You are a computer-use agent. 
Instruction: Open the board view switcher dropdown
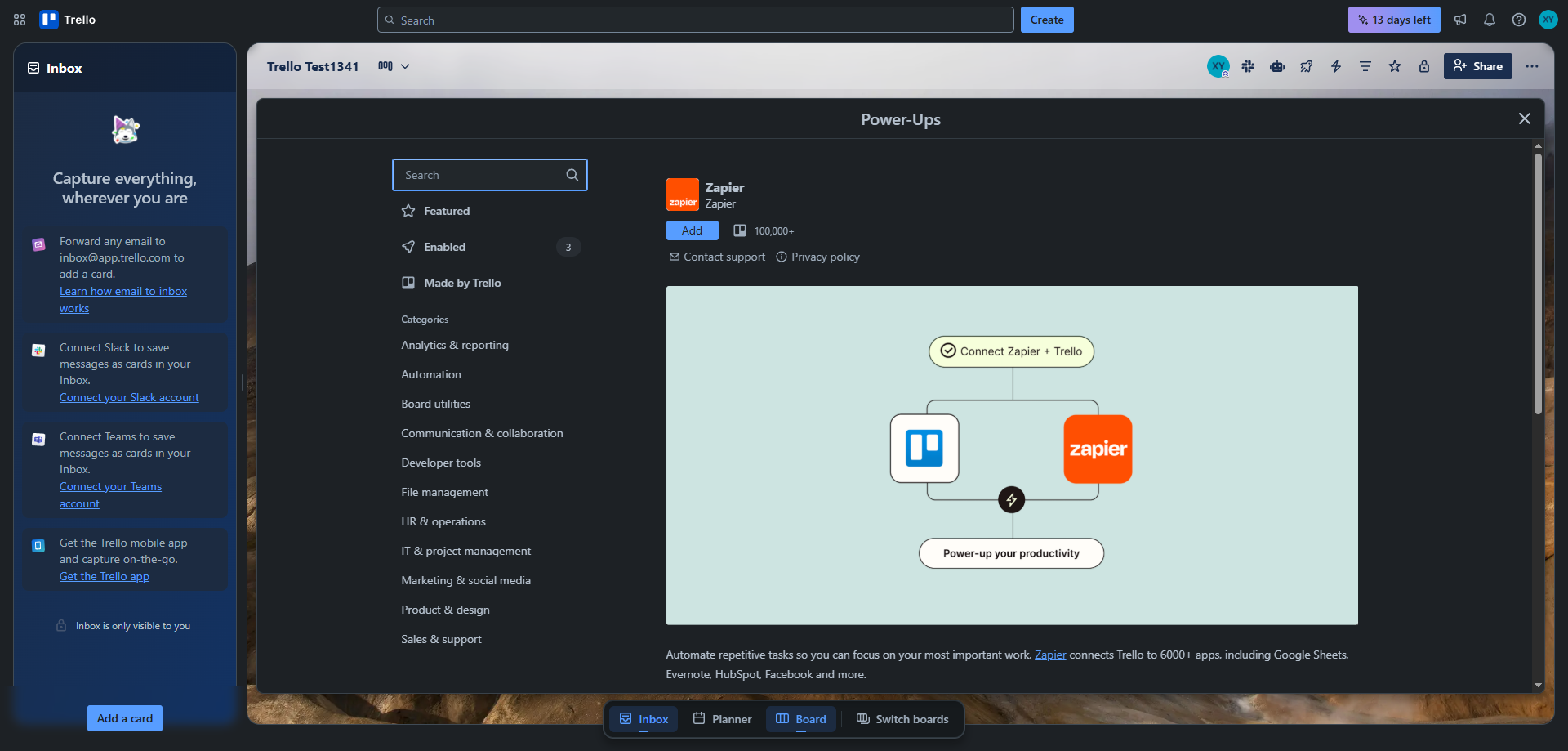[x=394, y=66]
